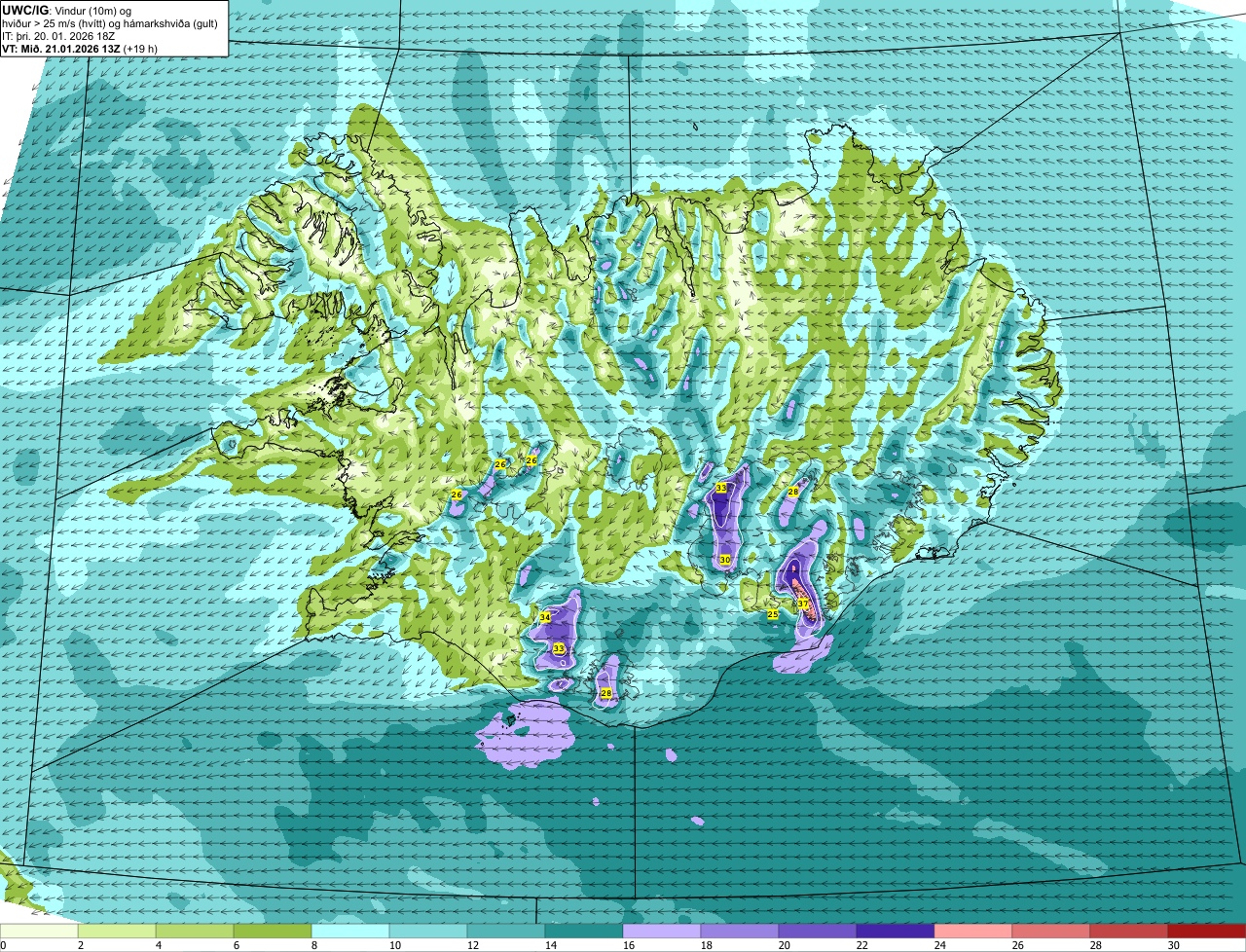
Task: Click the init time "IT: þri. 20. 01. 2026 18Z"
Action: pos(56,35)
